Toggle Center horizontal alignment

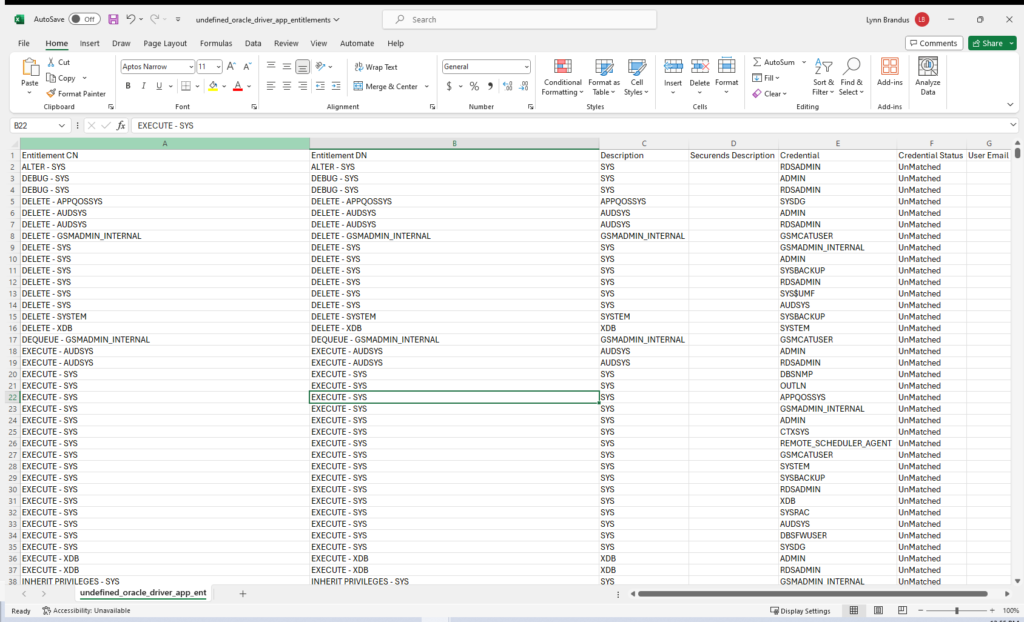tap(287, 86)
